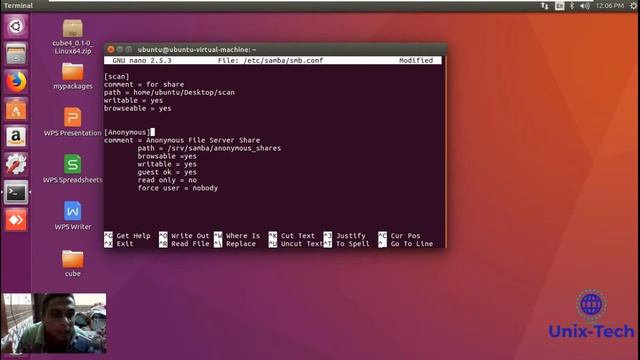Close the terminal window
Viewport: 640px width, 360px height.
point(111,49)
